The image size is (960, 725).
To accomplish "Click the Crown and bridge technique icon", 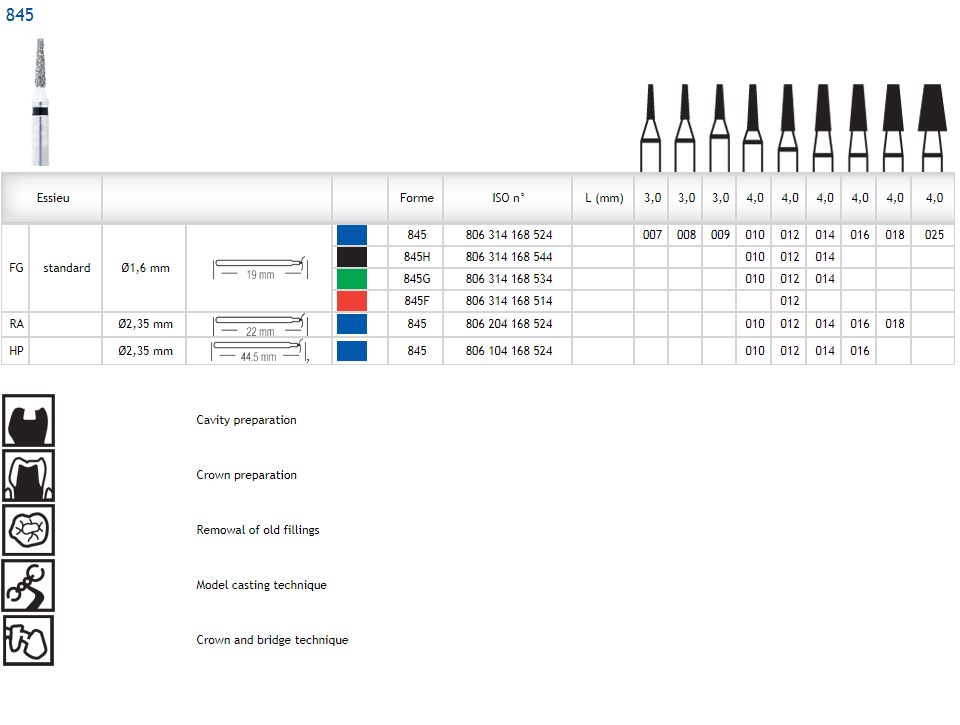I will [29, 640].
